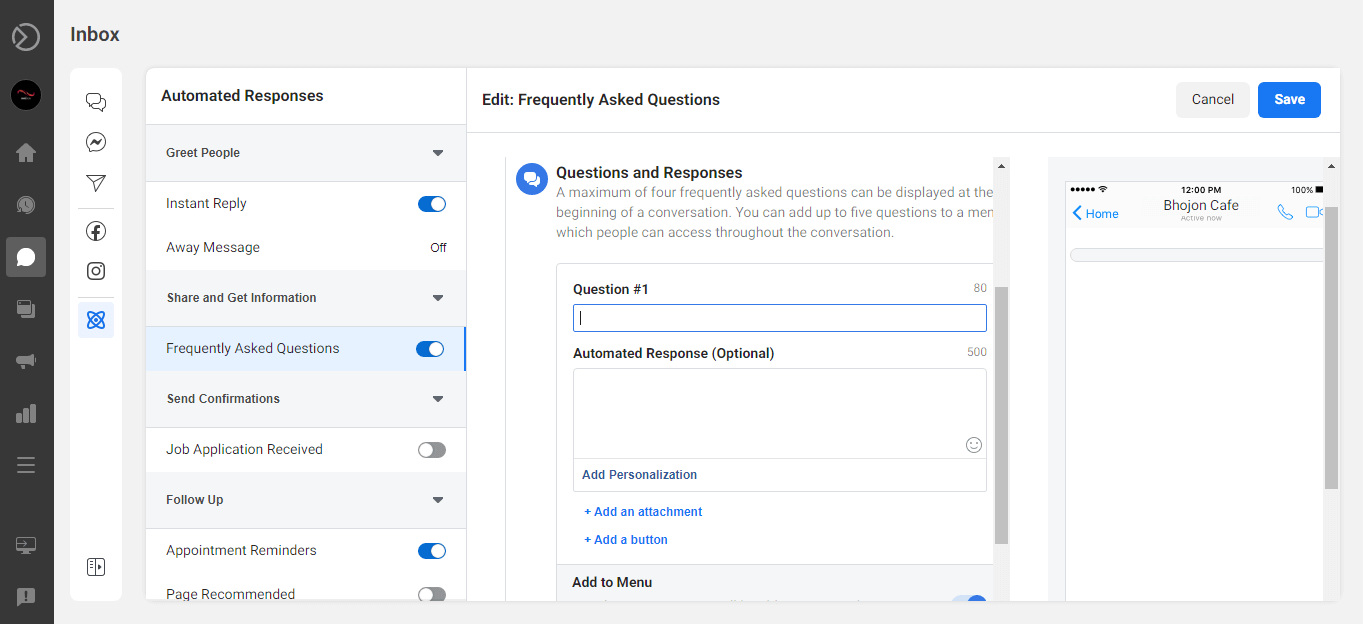
Task: Open the Insights bar chart icon
Action: click(27, 413)
